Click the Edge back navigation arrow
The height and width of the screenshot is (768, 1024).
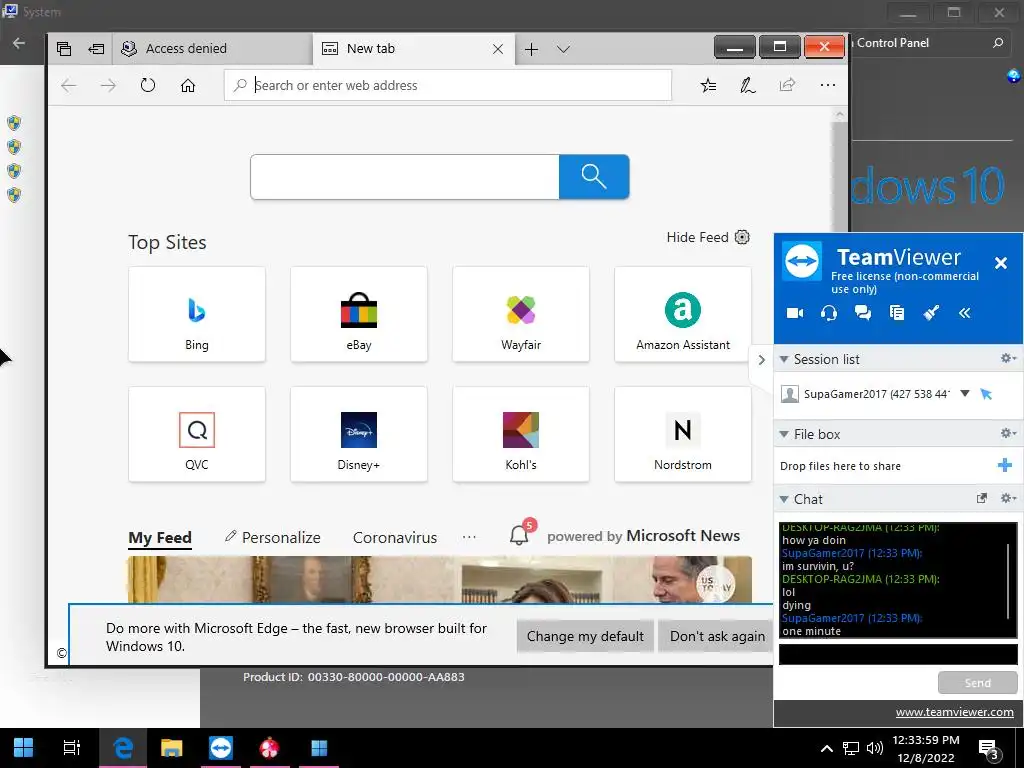click(x=69, y=86)
